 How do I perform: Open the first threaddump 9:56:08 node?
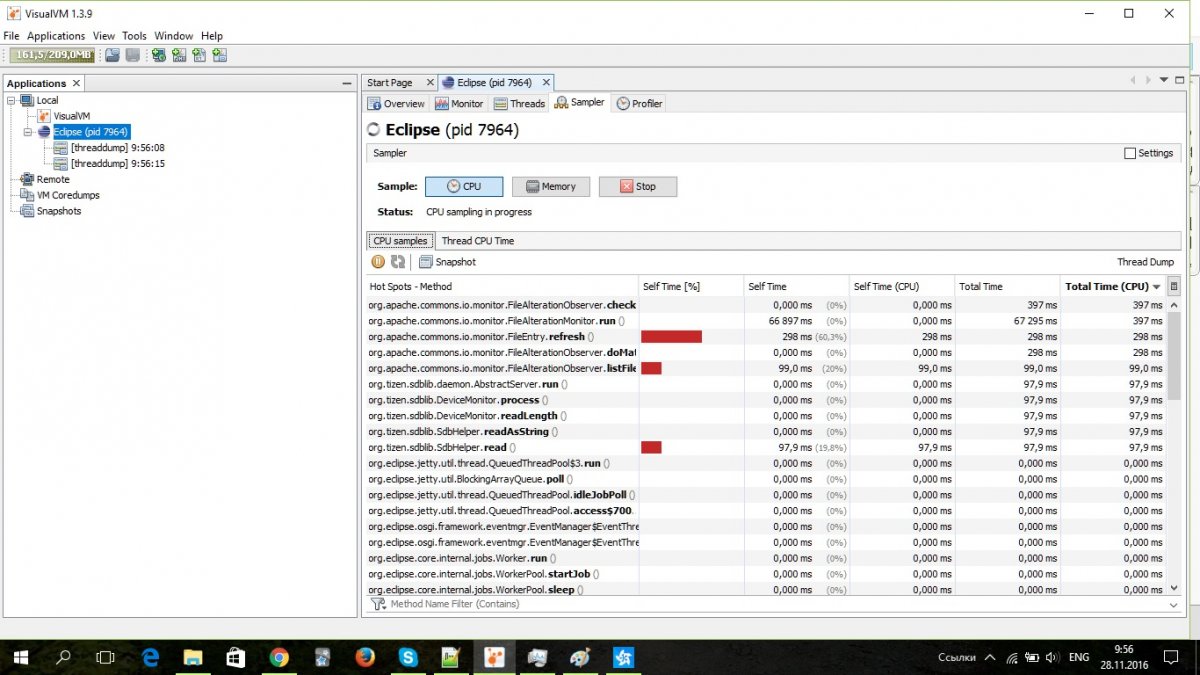[x=117, y=148]
